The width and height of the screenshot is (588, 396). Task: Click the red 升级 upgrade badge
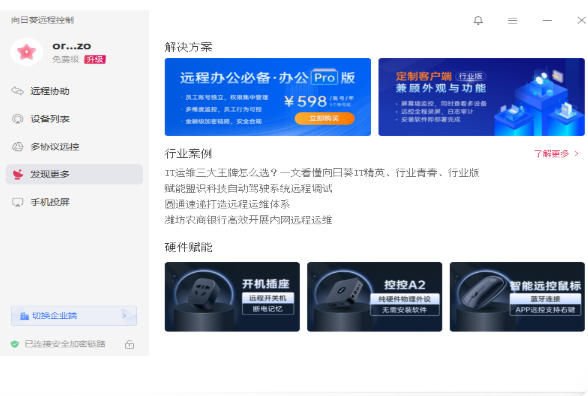point(95,59)
